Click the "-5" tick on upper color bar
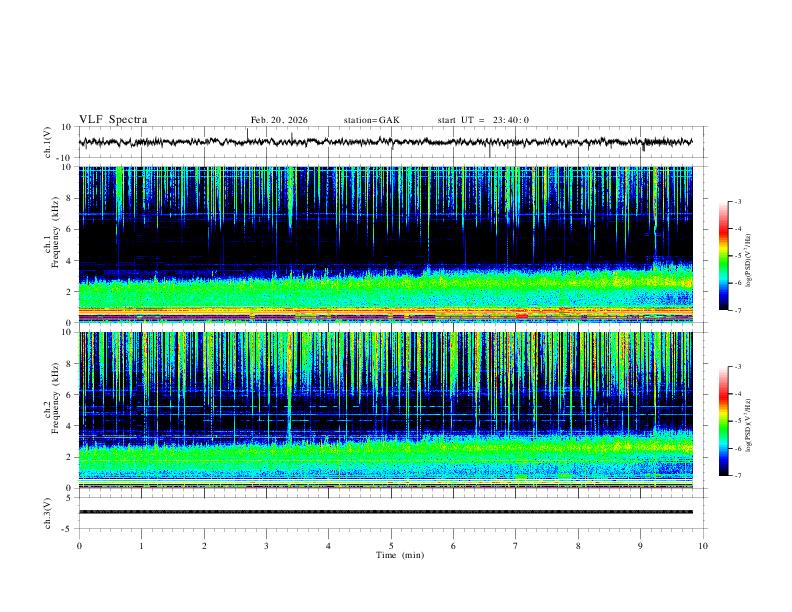 738,256
